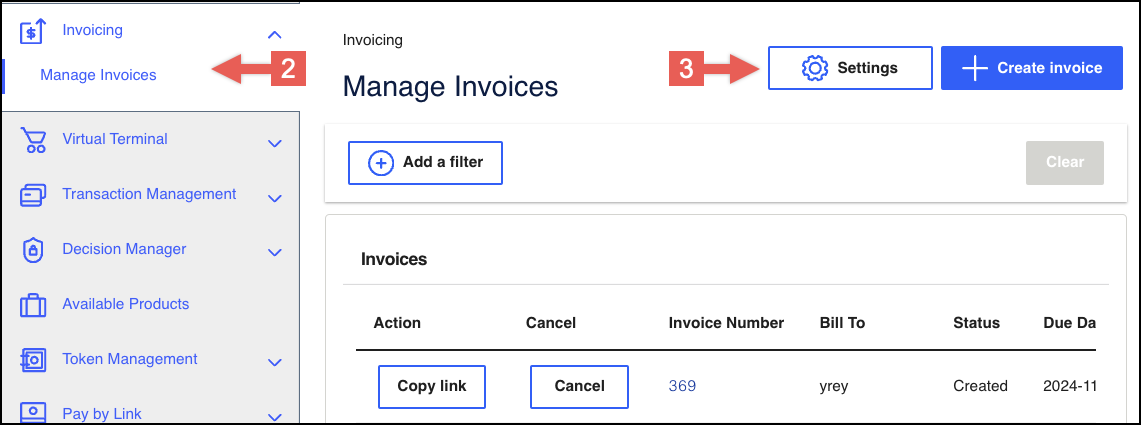Click the Invoicing dollar document icon

(33, 31)
